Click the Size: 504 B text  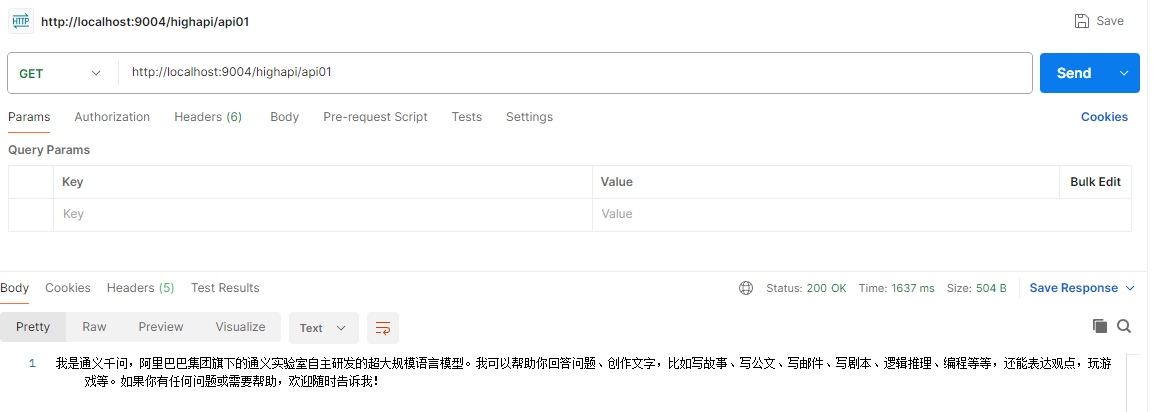977,288
